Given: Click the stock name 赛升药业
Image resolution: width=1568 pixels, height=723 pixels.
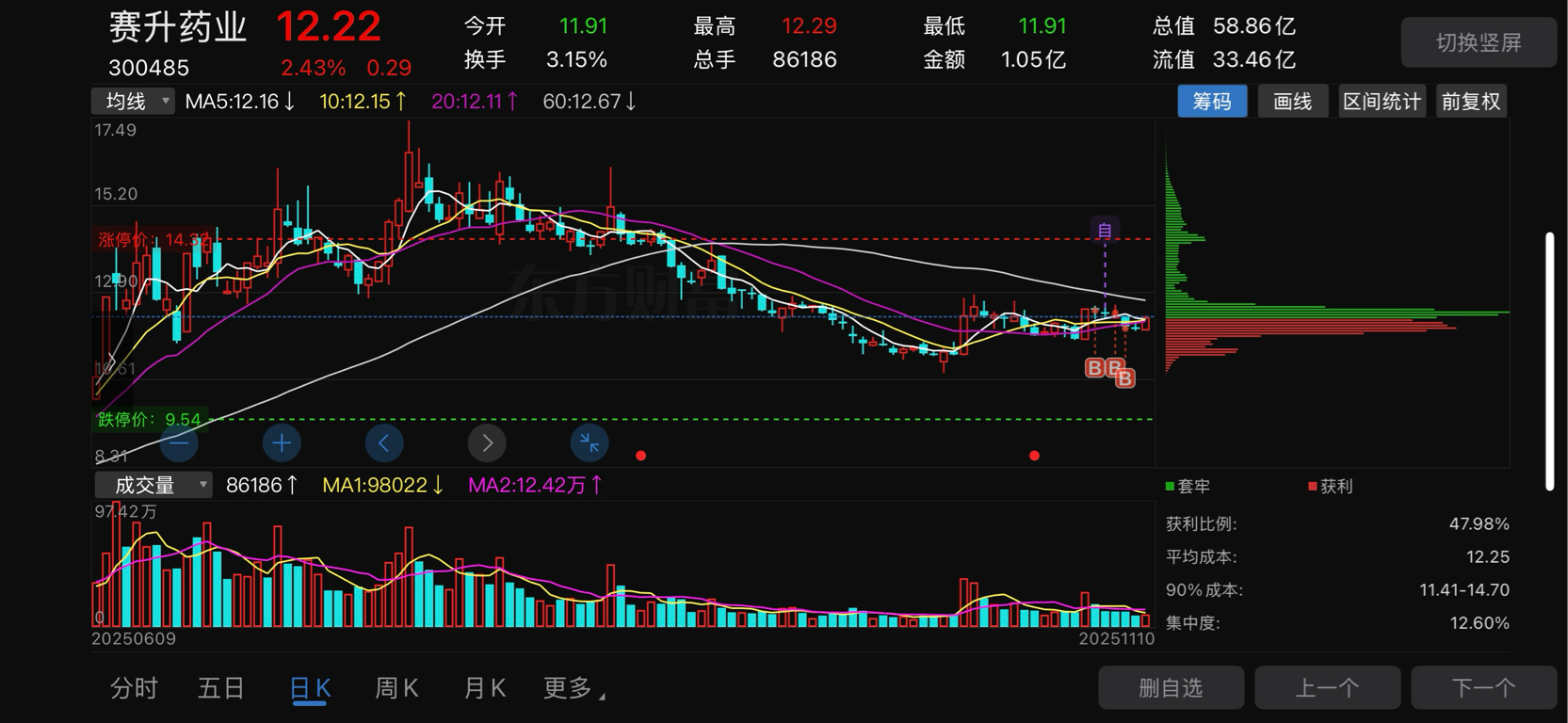Looking at the screenshot, I should pos(178,27).
